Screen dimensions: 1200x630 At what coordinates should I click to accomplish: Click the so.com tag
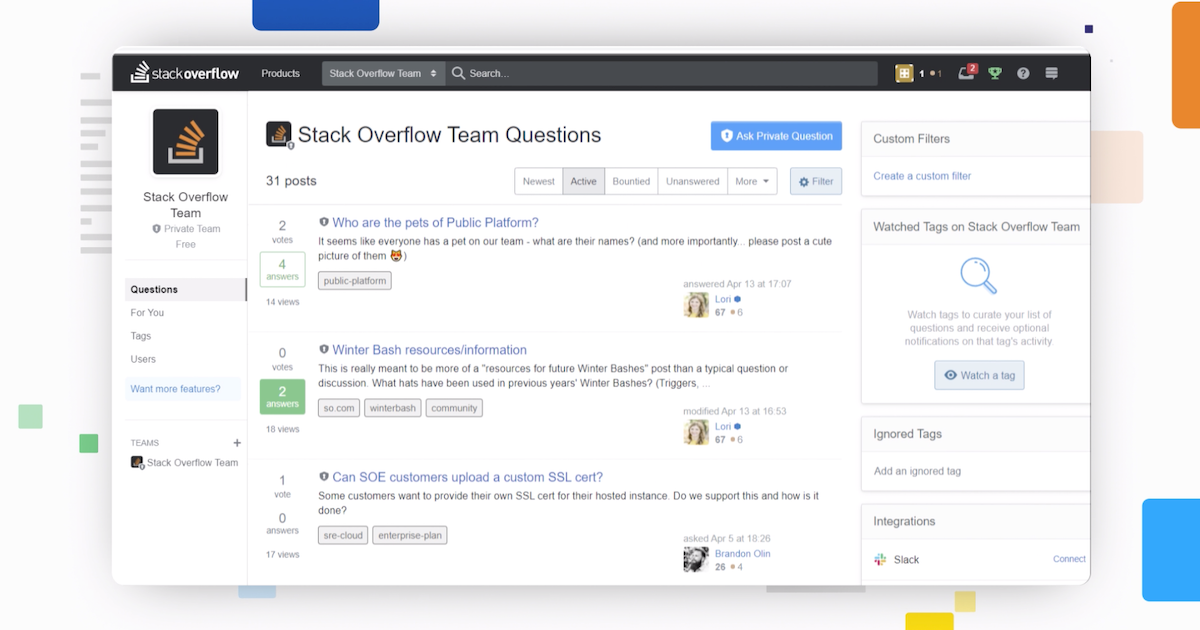339,408
